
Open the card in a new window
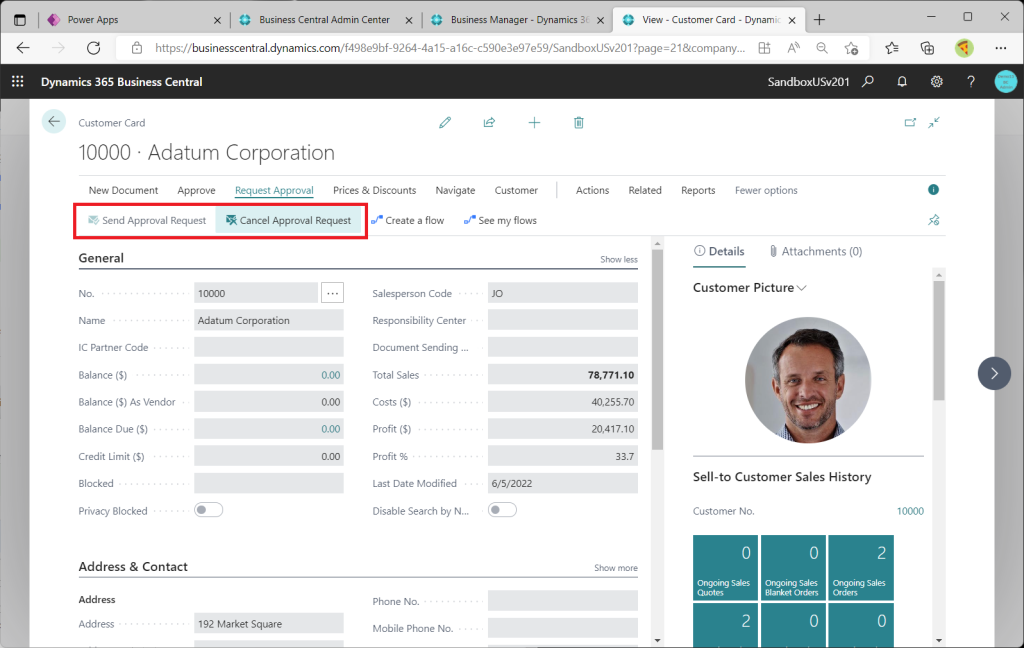point(910,122)
